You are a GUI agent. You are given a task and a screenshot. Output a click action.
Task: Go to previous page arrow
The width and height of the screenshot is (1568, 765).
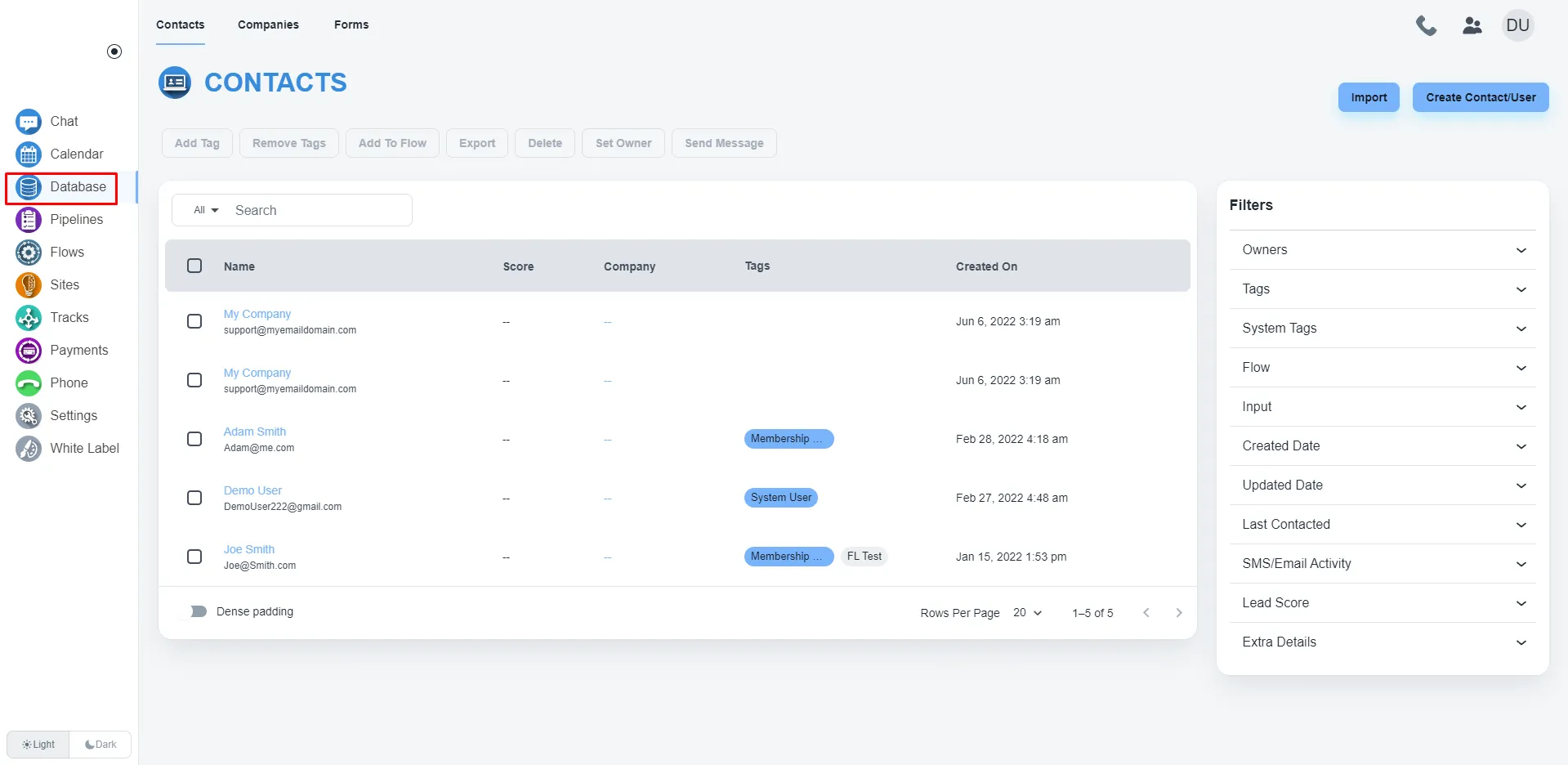point(1146,613)
